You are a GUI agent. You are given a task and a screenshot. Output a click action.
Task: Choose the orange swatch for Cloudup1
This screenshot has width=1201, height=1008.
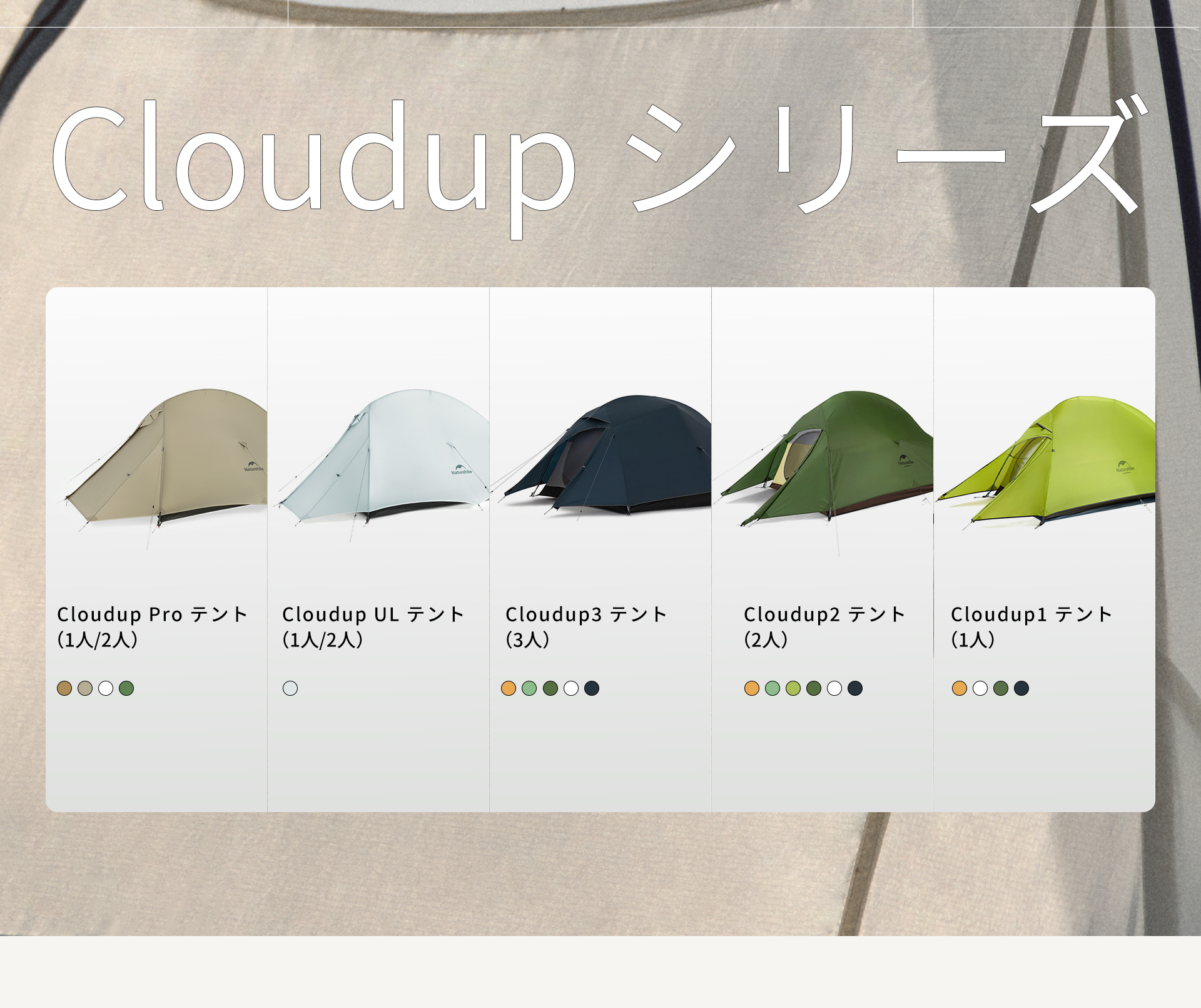960,689
